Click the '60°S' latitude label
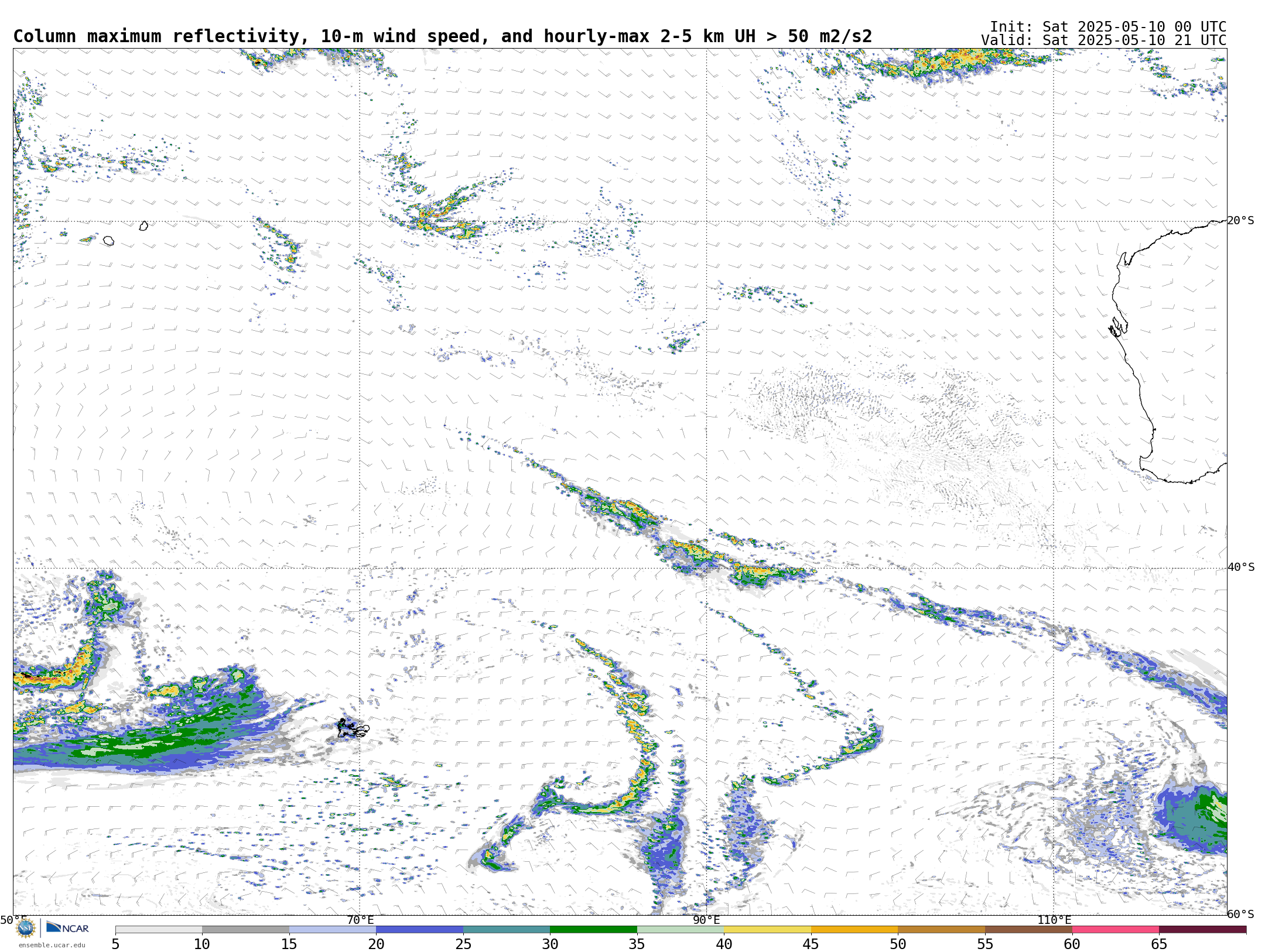The image size is (1265, 952). 1241,914
